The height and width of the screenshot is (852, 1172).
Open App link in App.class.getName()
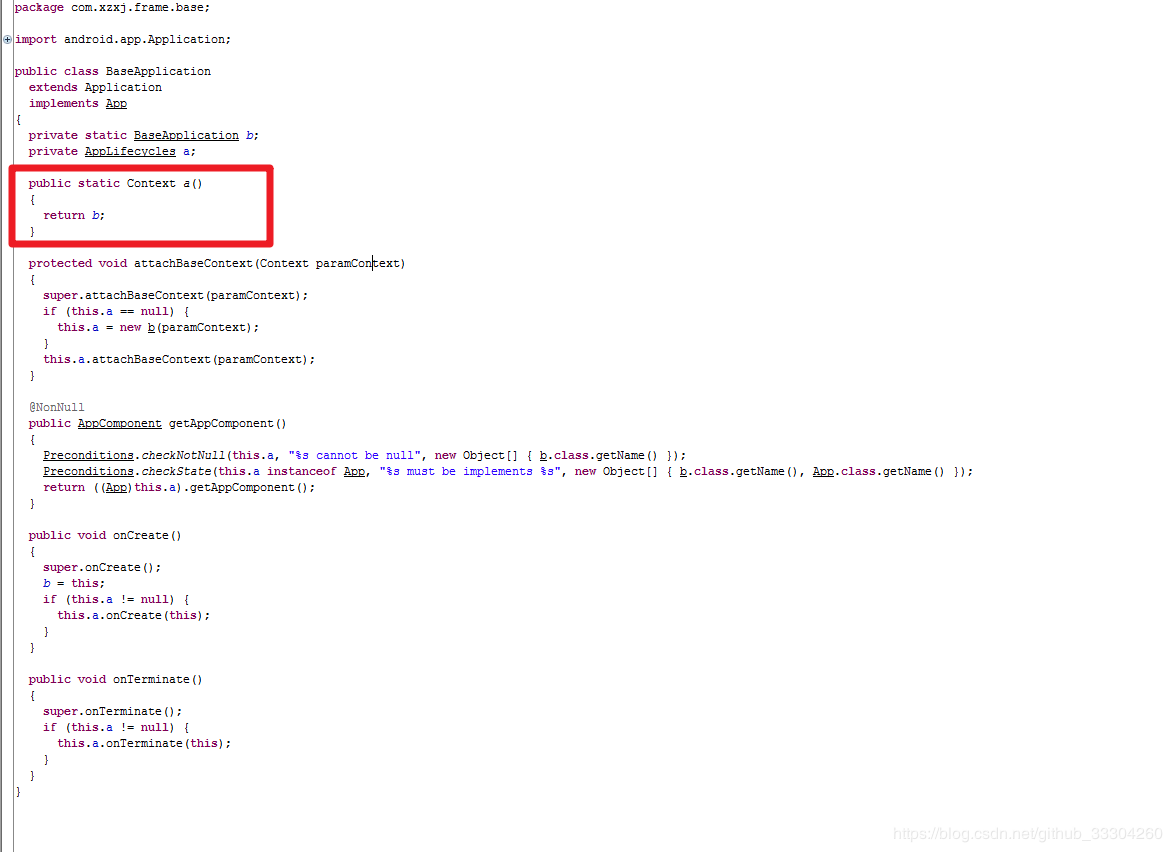(823, 471)
